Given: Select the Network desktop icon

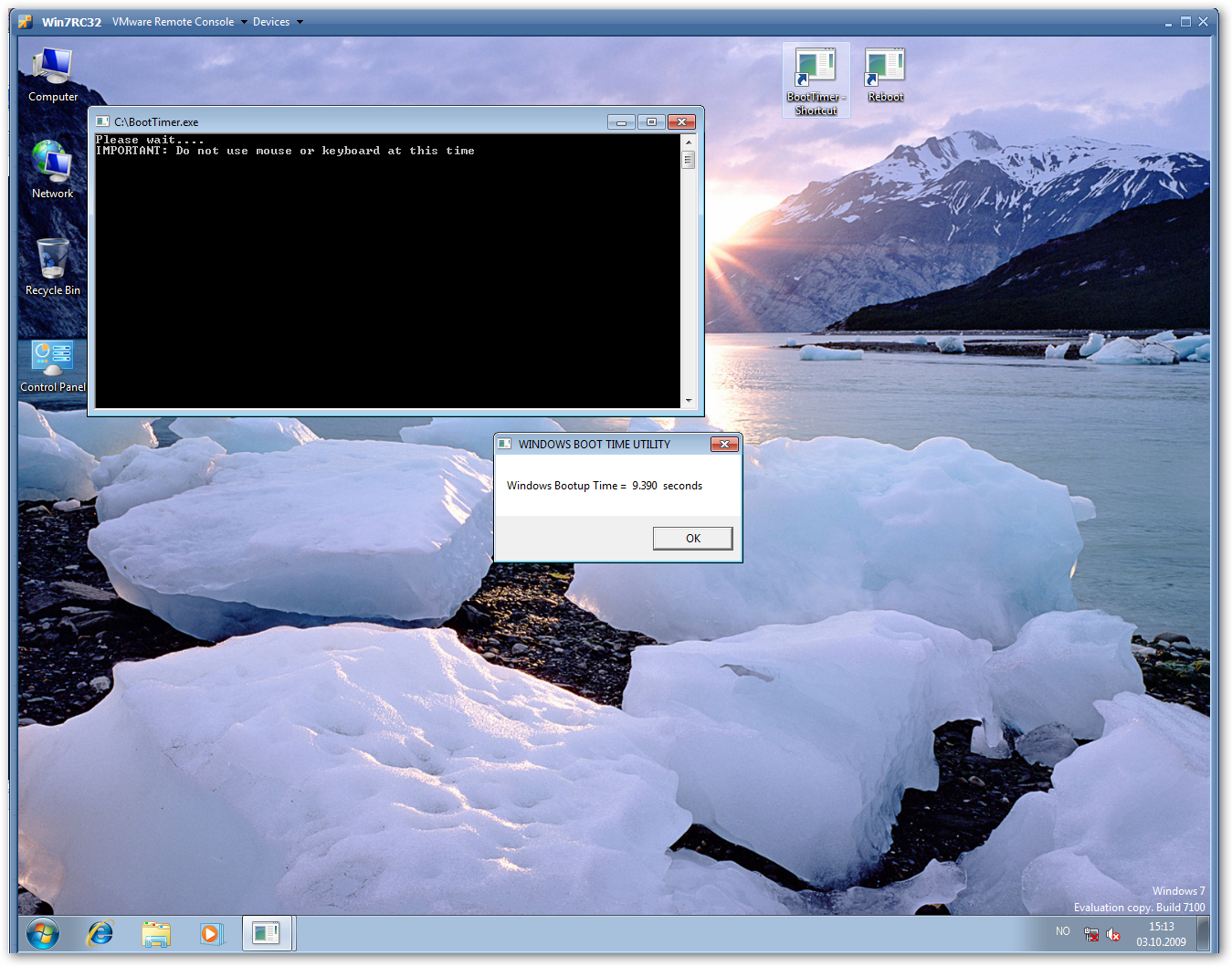Looking at the screenshot, I should coord(52,170).
